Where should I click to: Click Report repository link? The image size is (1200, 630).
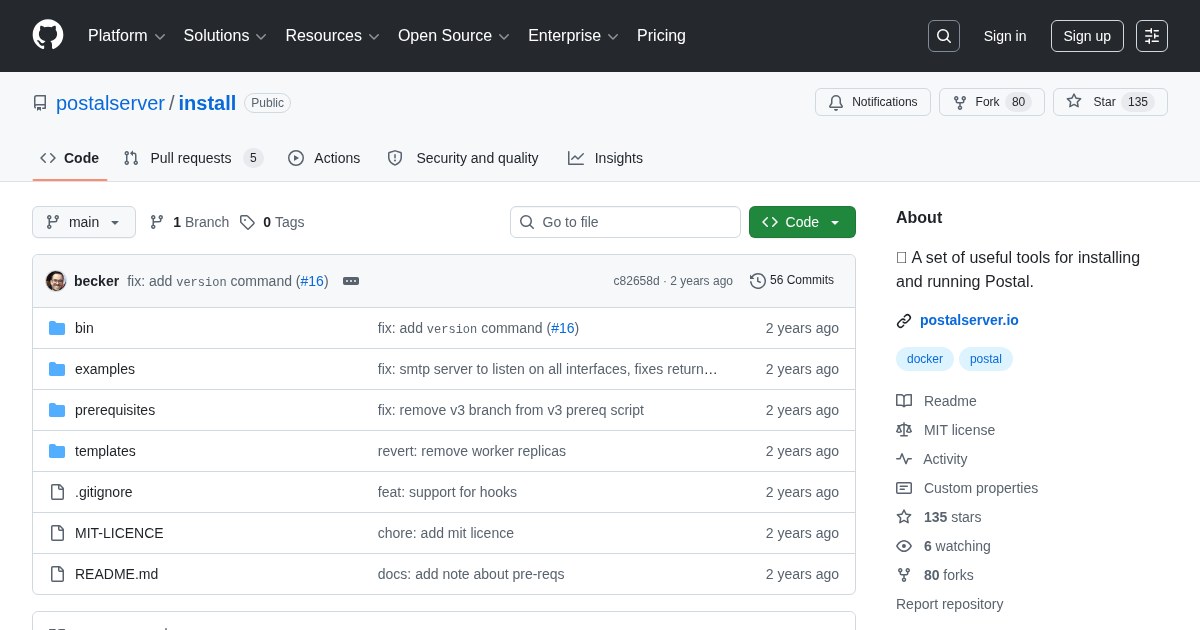pyautogui.click(x=949, y=604)
